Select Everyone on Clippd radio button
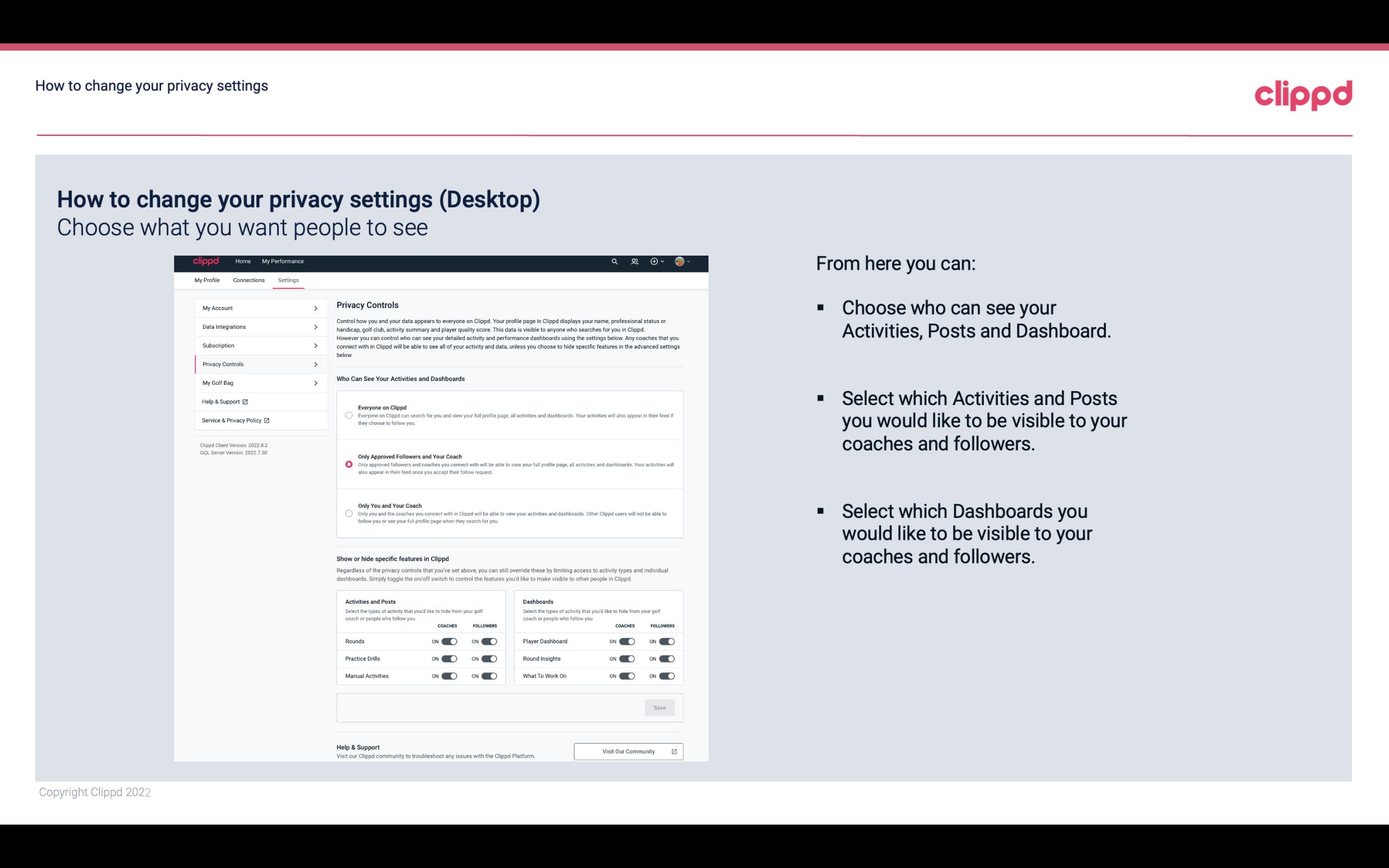 pos(348,414)
